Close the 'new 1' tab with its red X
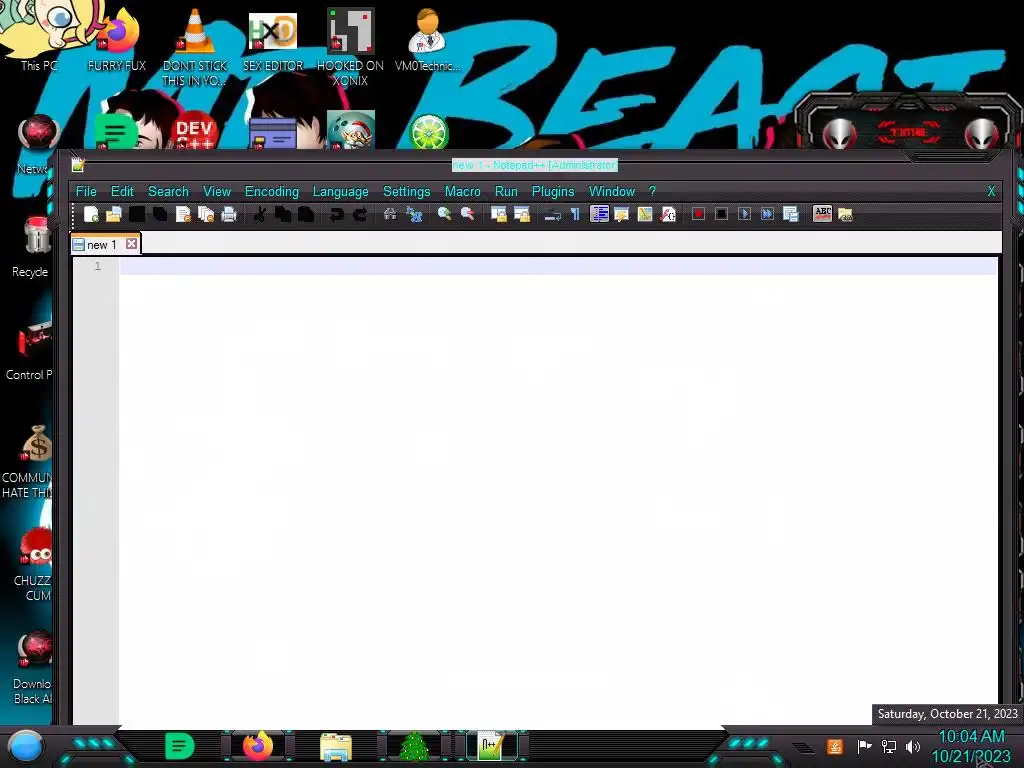This screenshot has width=1024, height=768. pos(131,244)
